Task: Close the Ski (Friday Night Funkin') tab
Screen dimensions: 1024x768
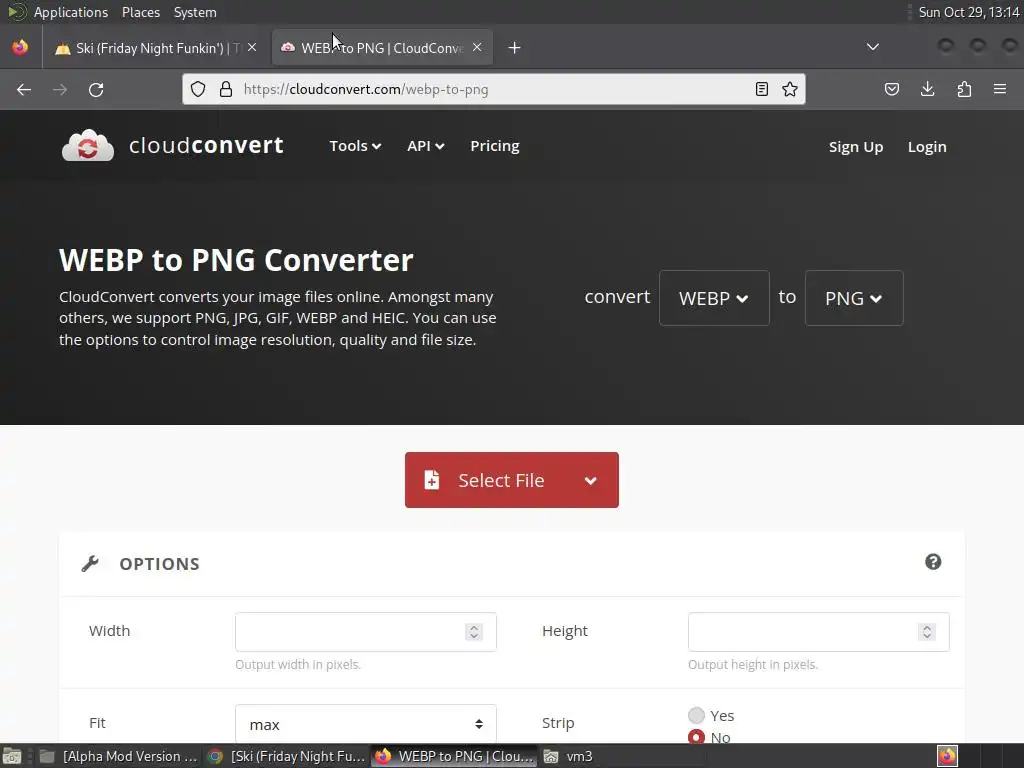Action: 252,48
